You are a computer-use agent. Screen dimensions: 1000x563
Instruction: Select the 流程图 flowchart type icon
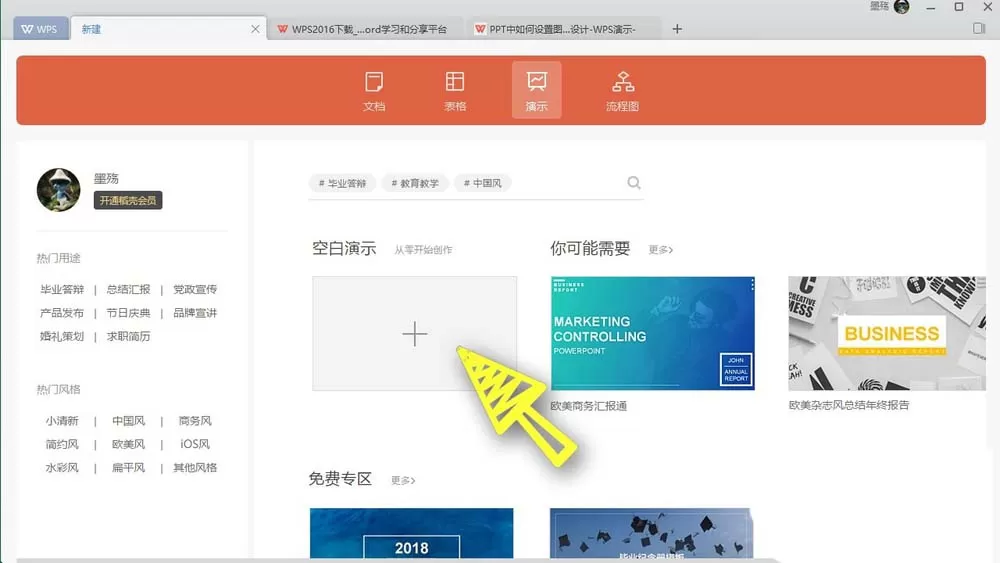[x=622, y=91]
